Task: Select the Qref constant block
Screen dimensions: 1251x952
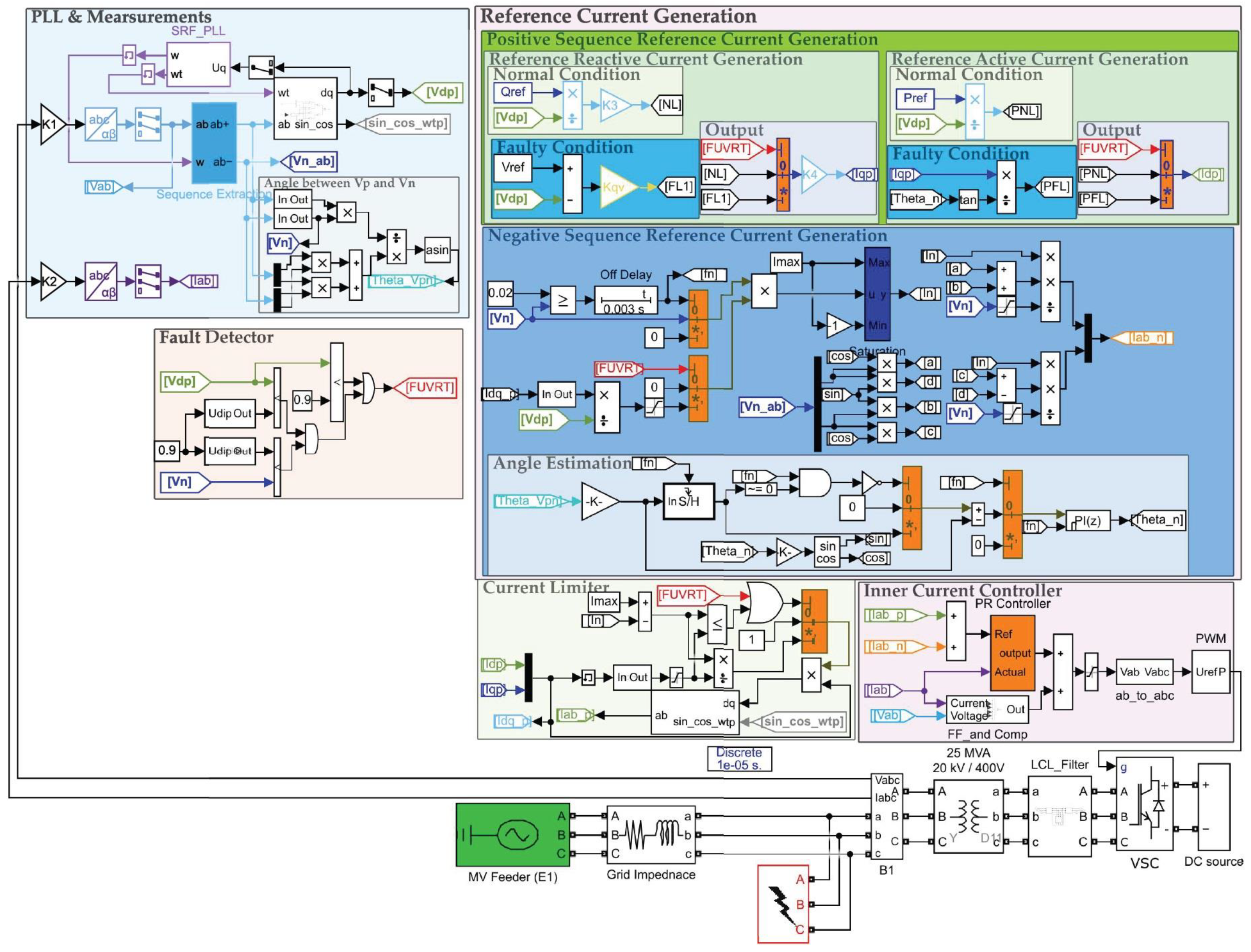Action: [x=513, y=92]
